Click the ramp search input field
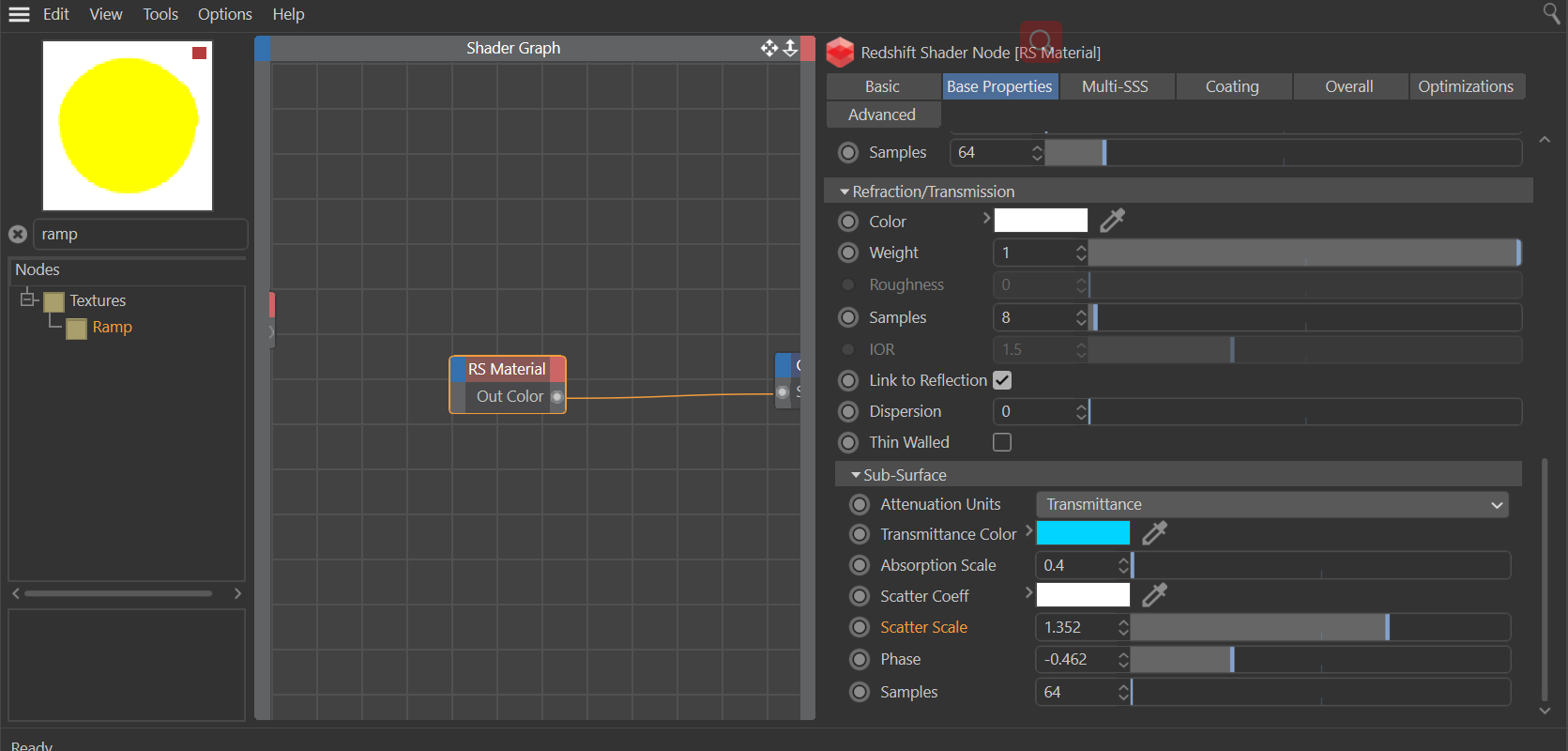The width and height of the screenshot is (1568, 751). [x=141, y=234]
